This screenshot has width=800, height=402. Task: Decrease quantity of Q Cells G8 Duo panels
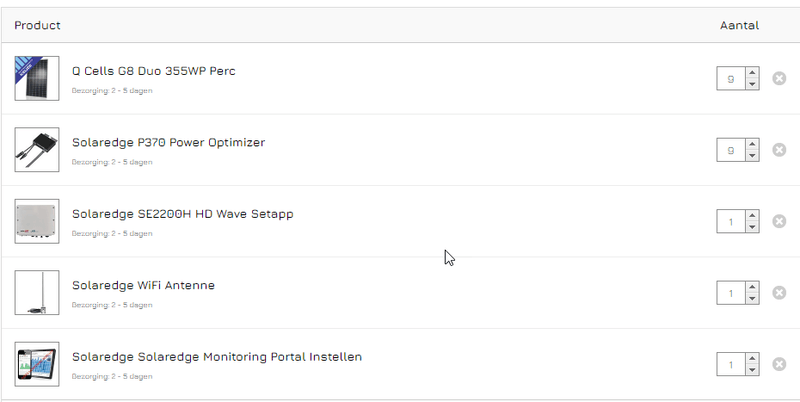[752, 84]
